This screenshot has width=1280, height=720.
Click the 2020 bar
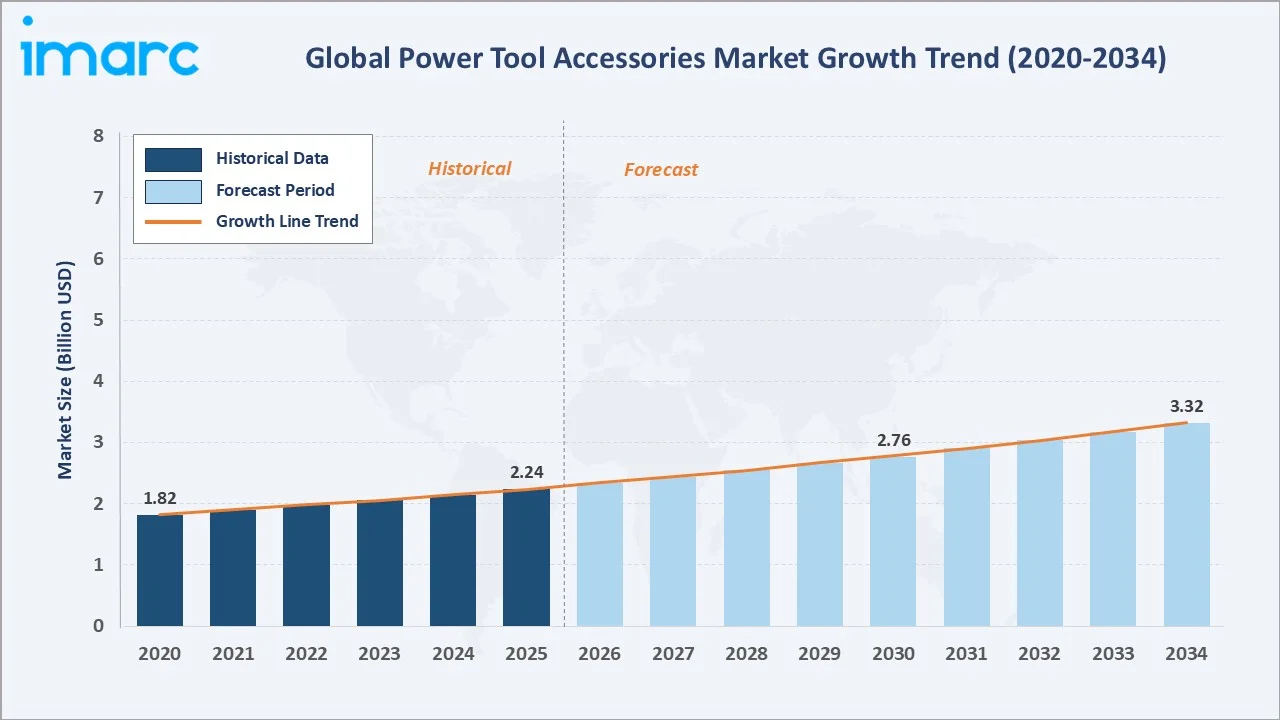[160, 570]
